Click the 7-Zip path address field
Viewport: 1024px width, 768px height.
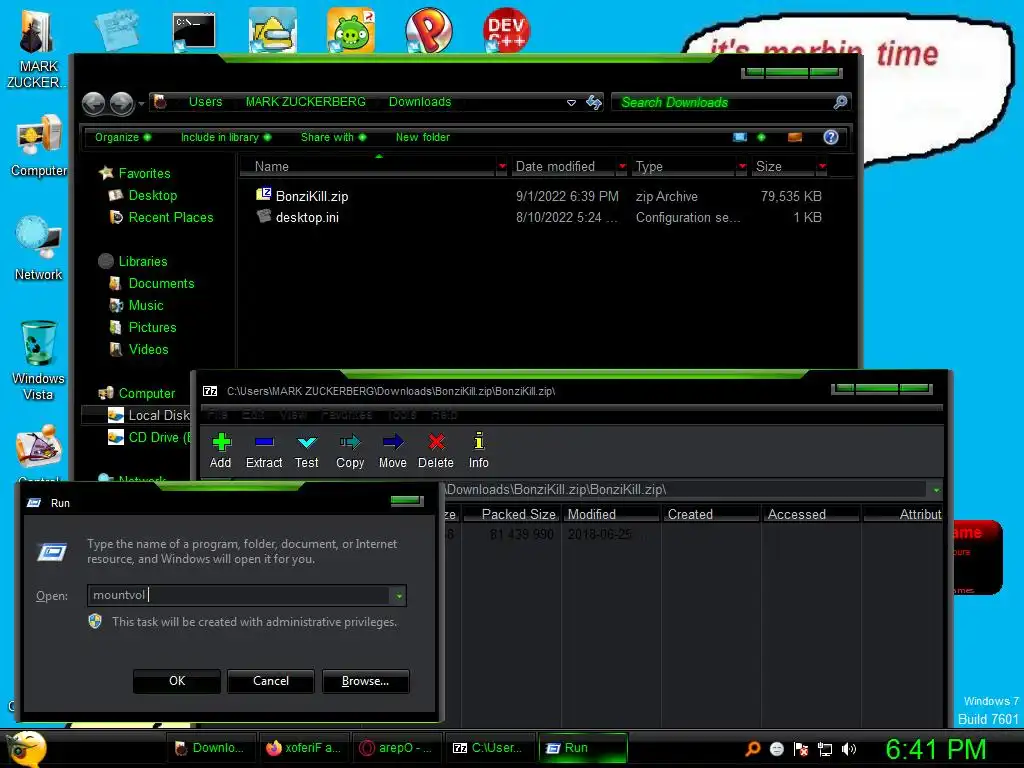pos(684,490)
